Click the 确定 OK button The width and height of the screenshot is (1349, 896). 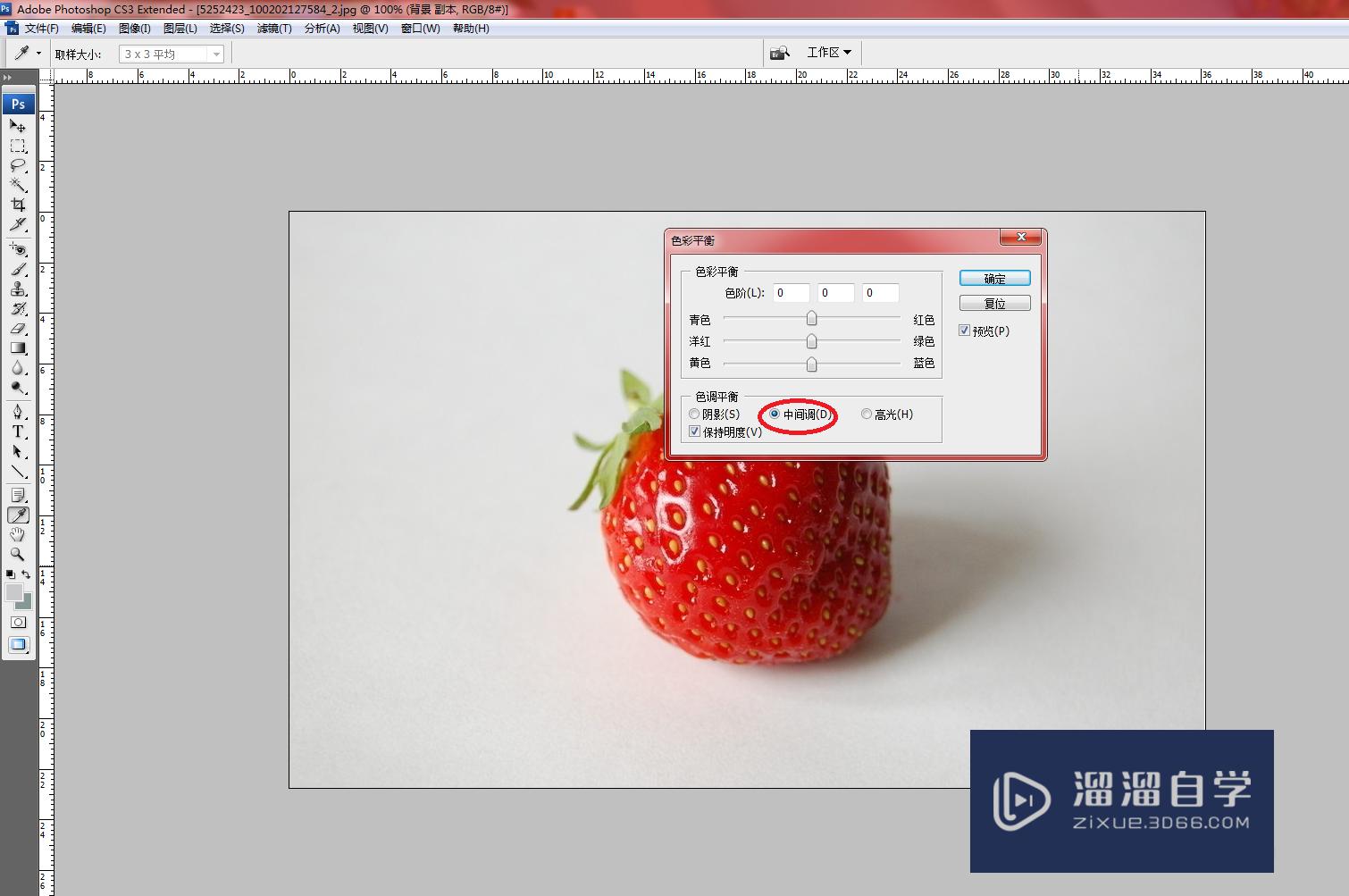[994, 279]
